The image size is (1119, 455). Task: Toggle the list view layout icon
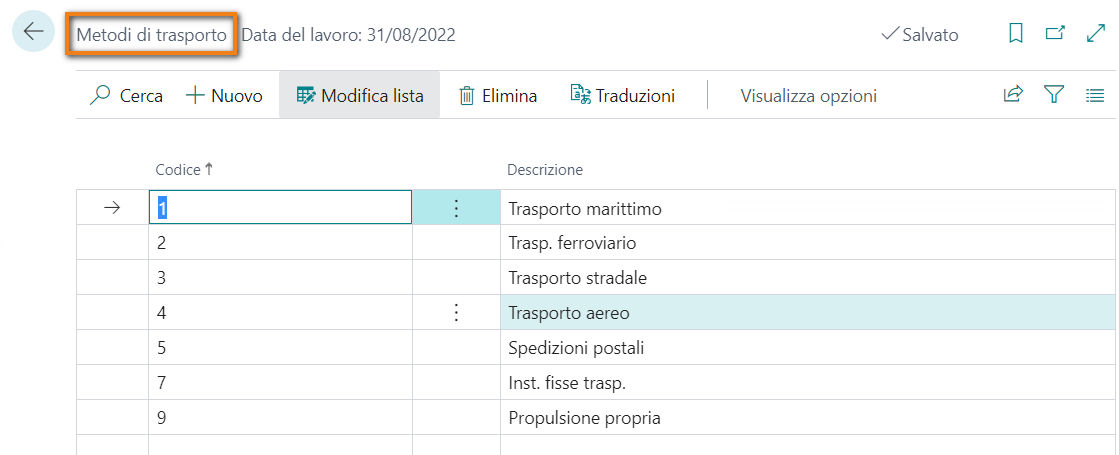[x=1095, y=95]
